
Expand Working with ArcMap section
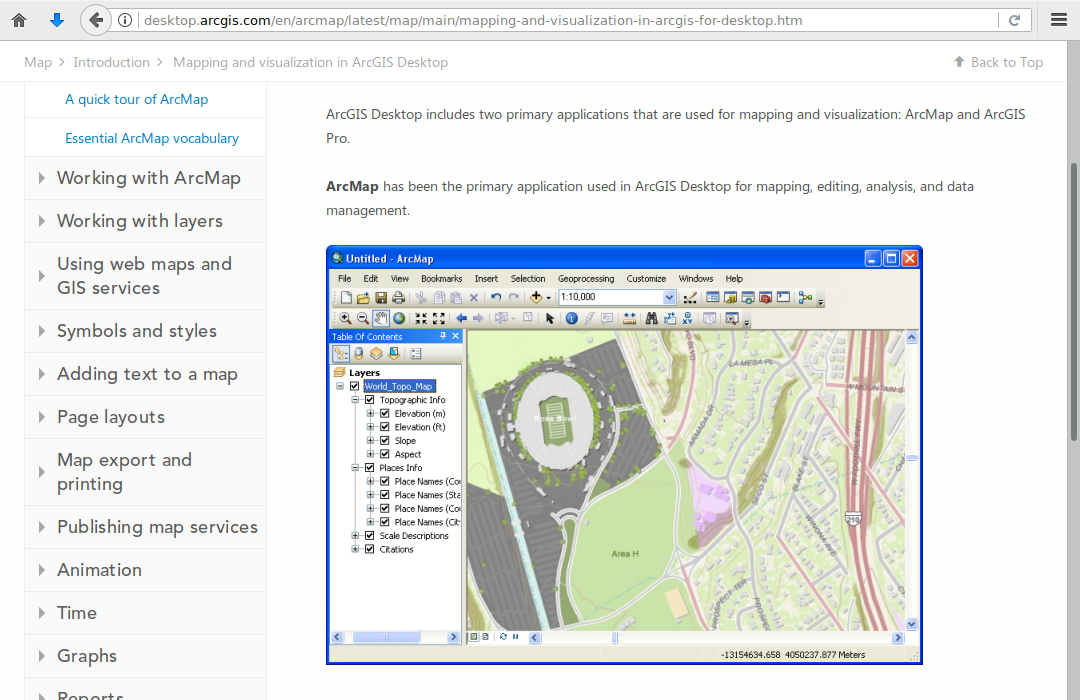click(x=145, y=178)
